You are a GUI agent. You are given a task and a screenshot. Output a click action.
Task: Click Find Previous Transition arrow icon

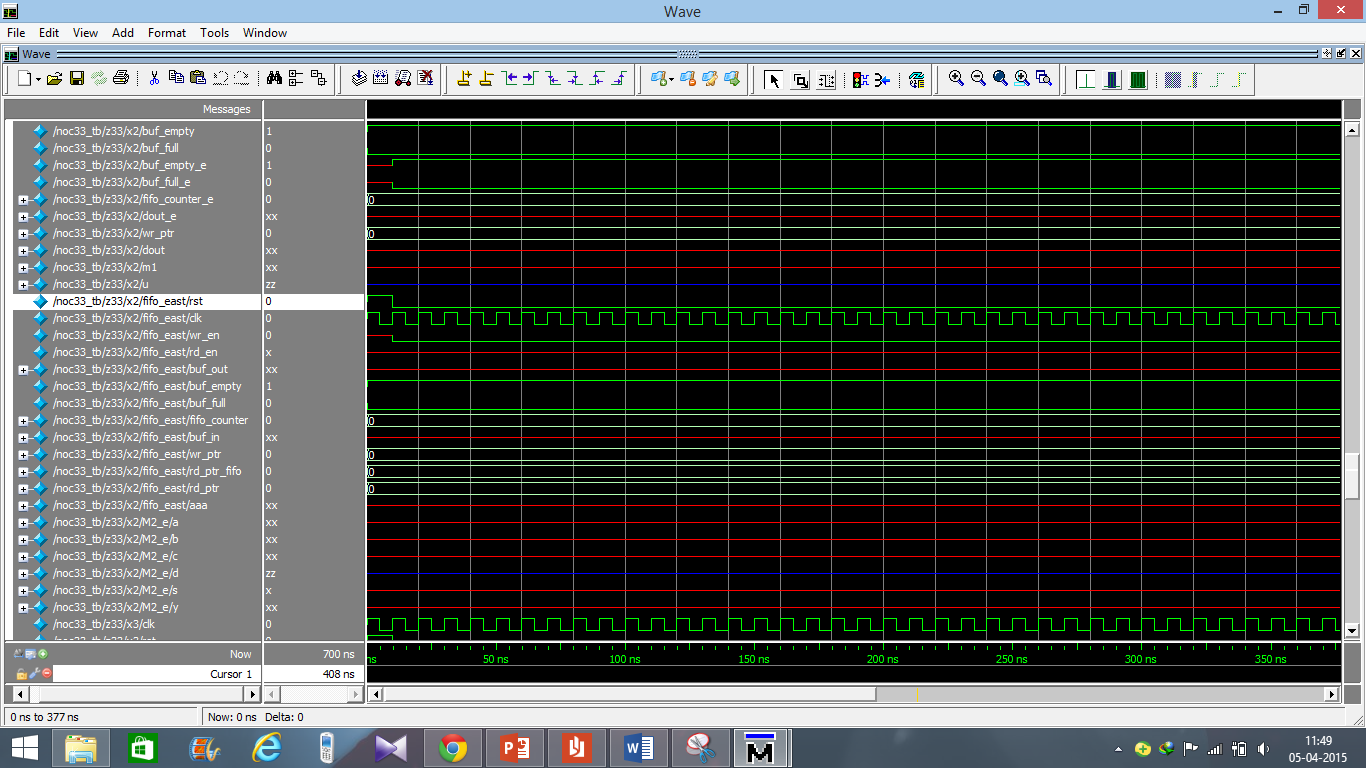(x=509, y=78)
